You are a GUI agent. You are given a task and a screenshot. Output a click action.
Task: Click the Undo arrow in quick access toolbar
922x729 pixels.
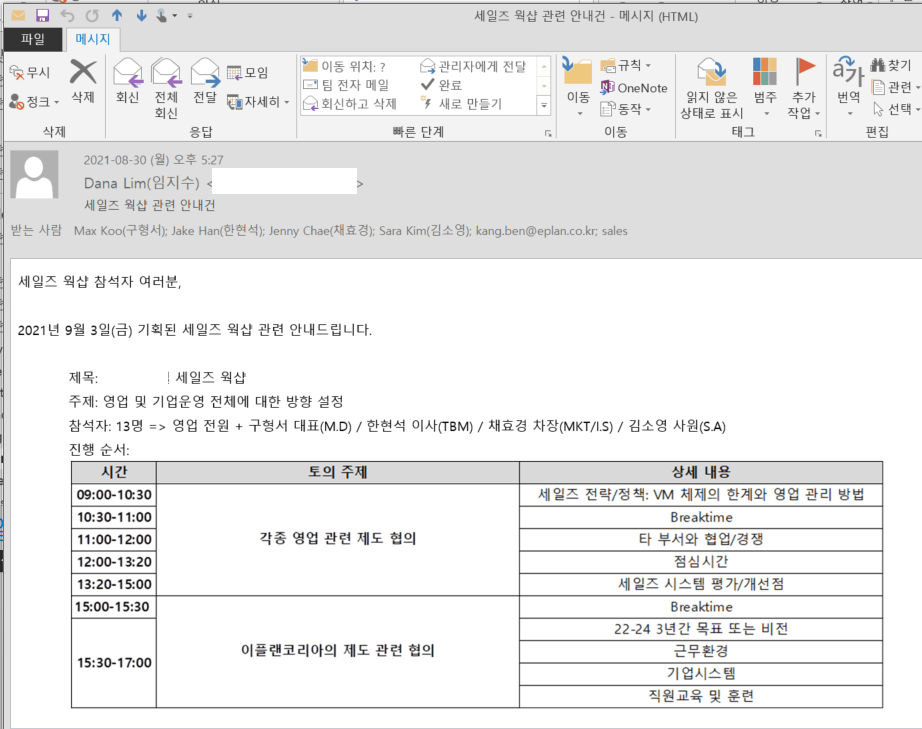pyautogui.click(x=67, y=15)
